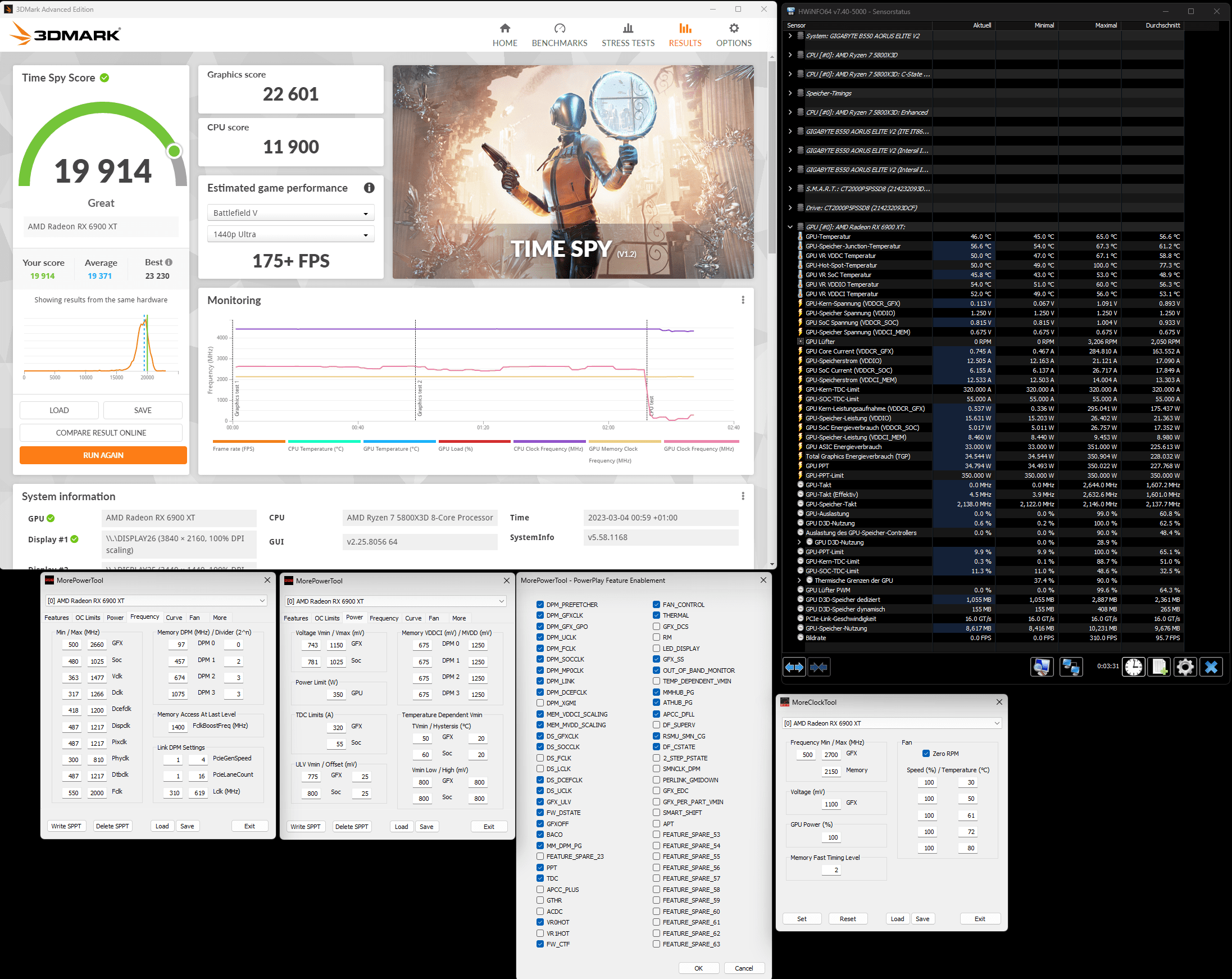Viewport: 1232px width, 979px height.
Task: Click the info icon next to Best score
Action: click(x=169, y=262)
